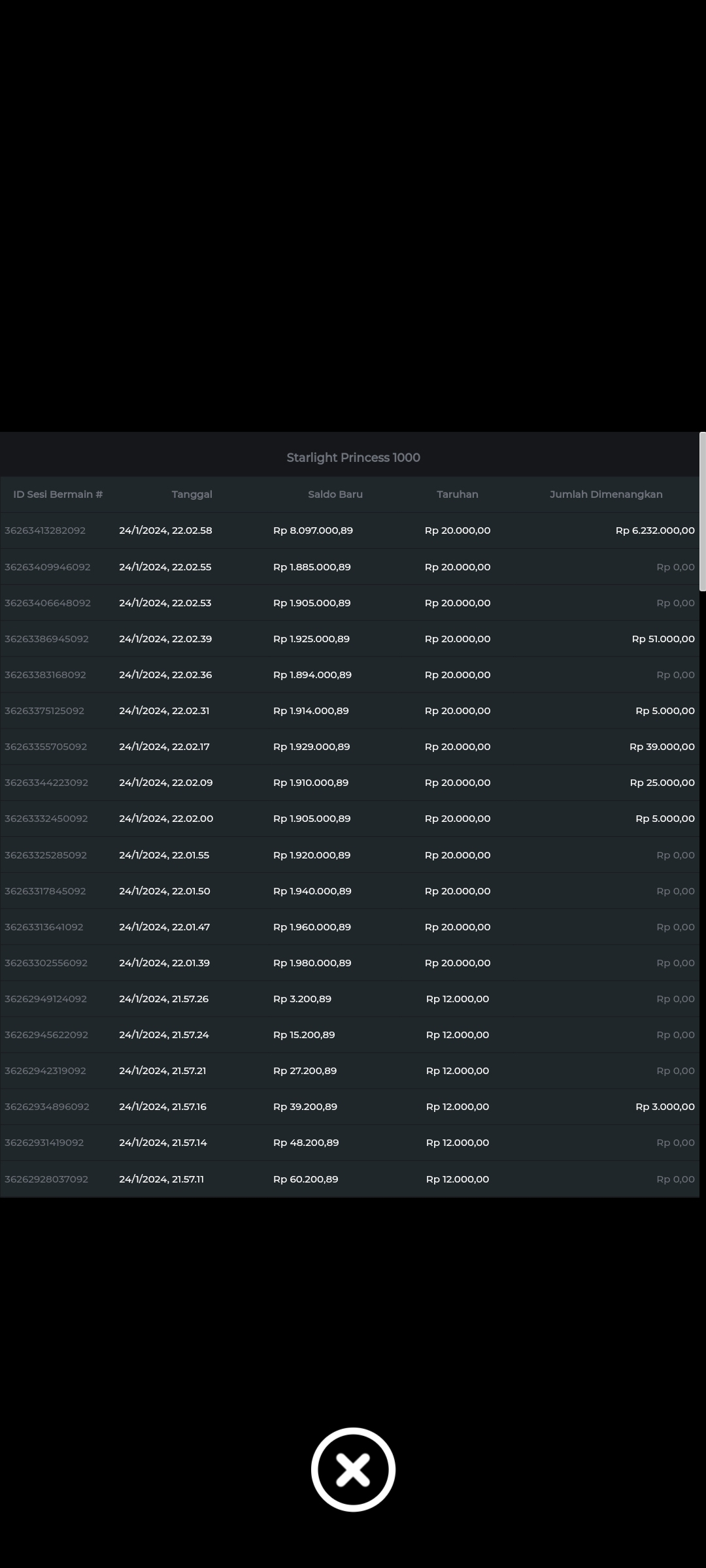Click the Jumlah Dimenangkan column header

[606, 495]
